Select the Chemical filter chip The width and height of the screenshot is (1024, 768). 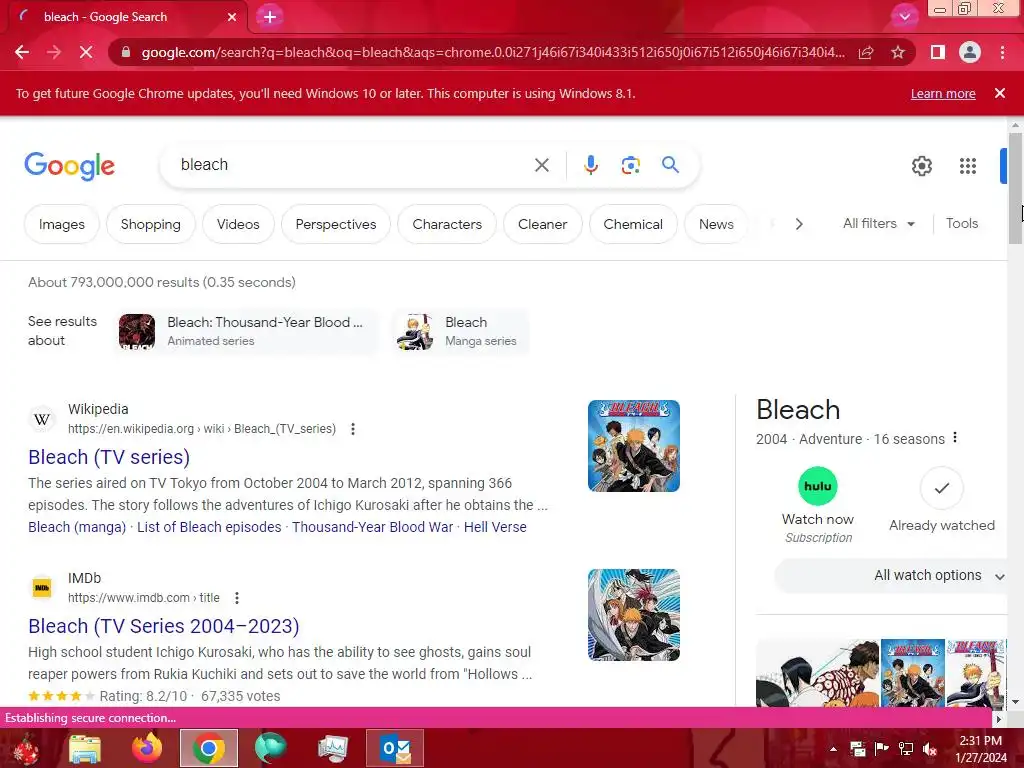pyautogui.click(x=633, y=224)
